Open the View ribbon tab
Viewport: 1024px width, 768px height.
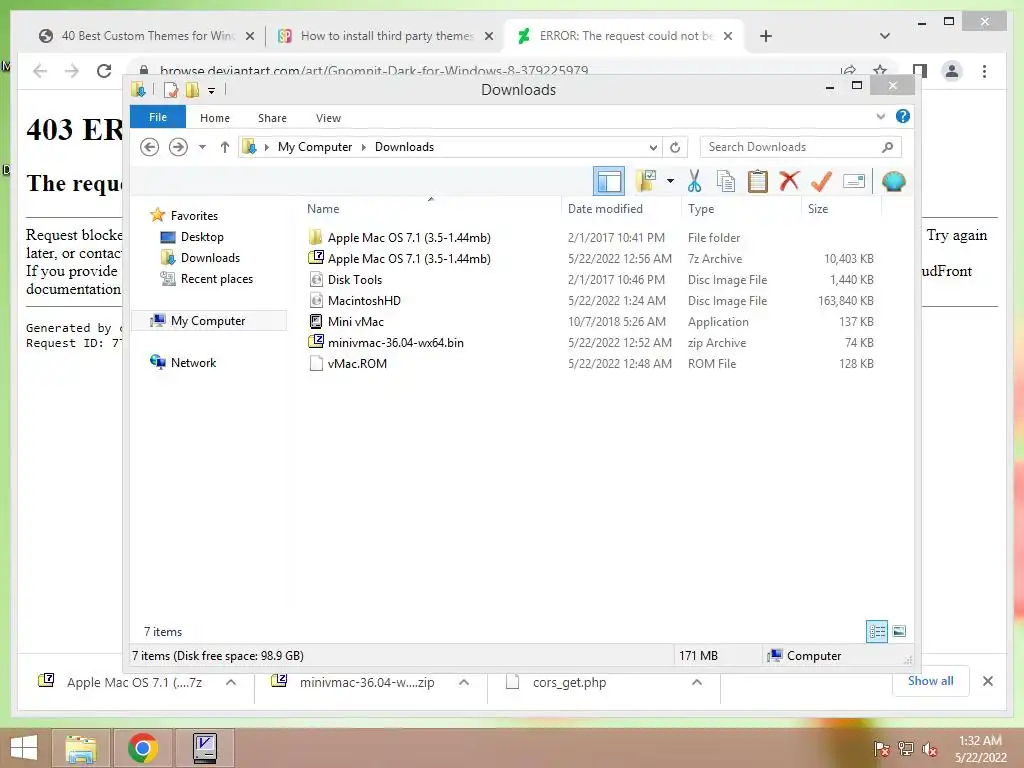click(328, 118)
